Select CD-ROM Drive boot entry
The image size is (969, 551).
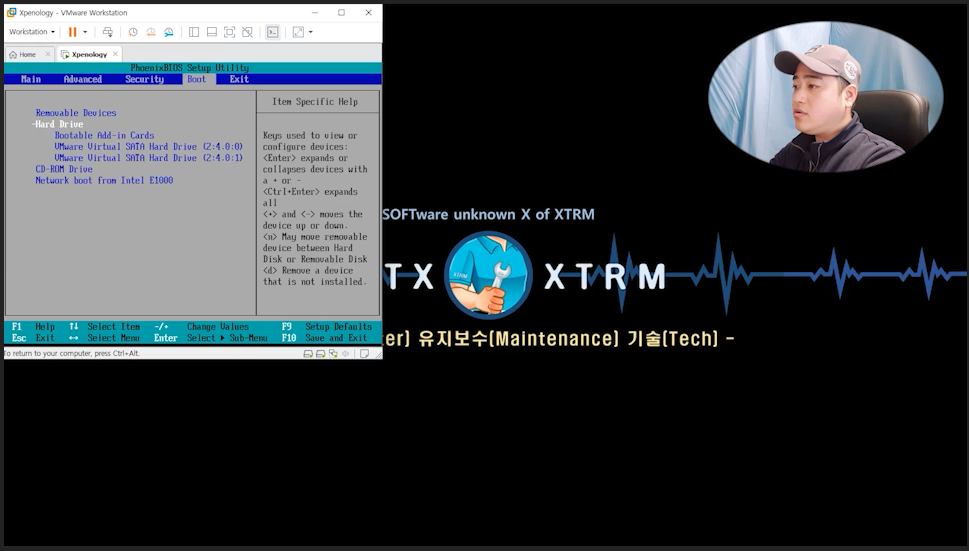click(64, 169)
